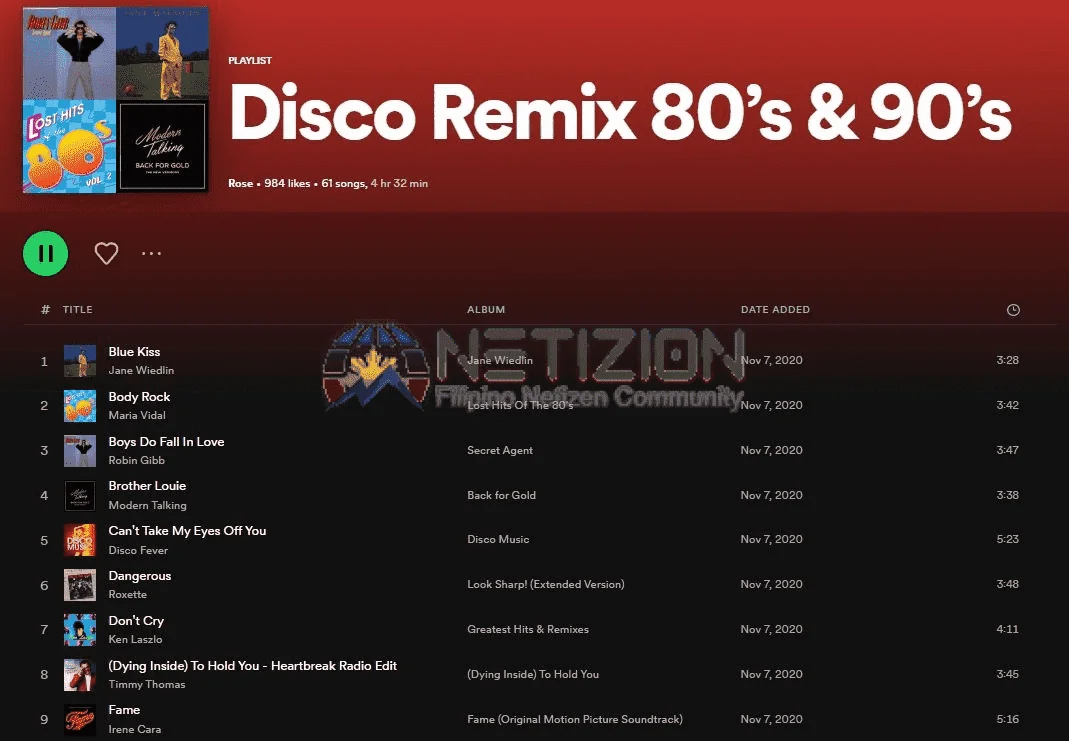Click the Dying Inside track thumbnail
The image size is (1069, 741).
pyautogui.click(x=80, y=675)
